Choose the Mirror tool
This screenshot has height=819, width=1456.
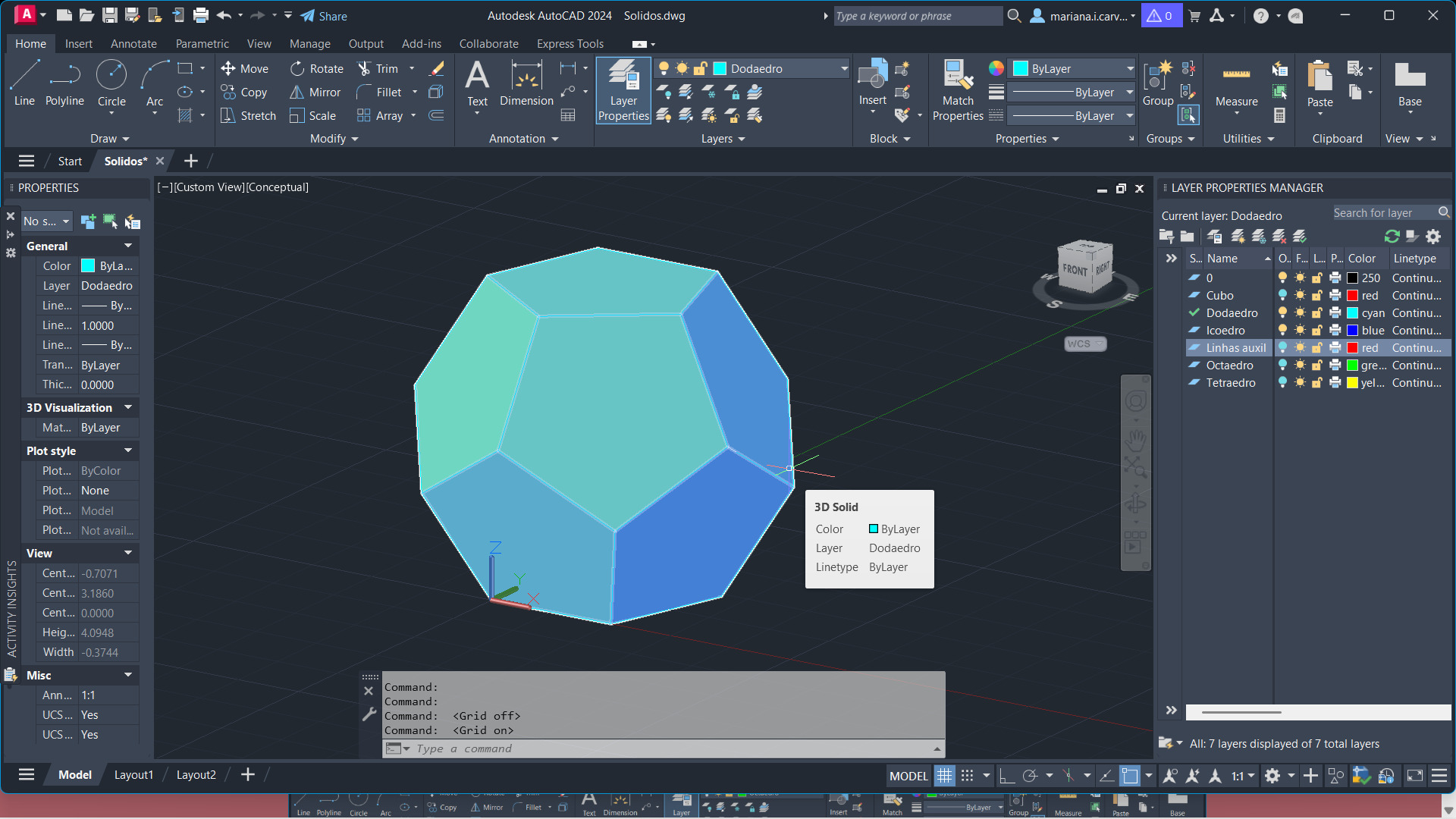pos(315,92)
